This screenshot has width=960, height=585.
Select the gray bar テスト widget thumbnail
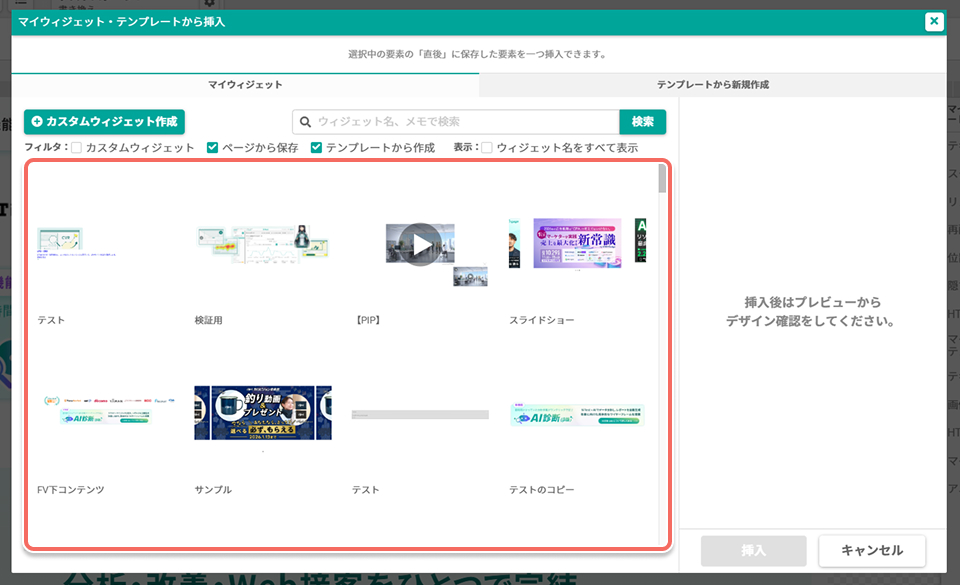[x=420, y=414]
